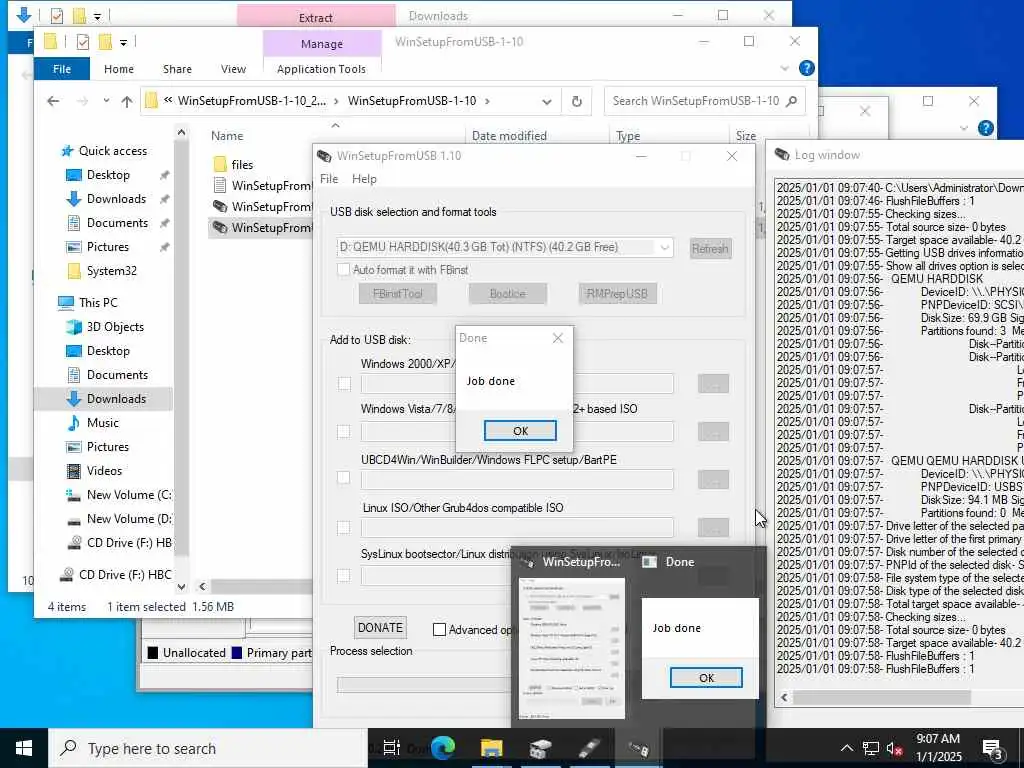Viewport: 1024px width, 768px height.
Task: Click the Search WinSetupFromUSB-1-10 box
Action: tap(704, 101)
